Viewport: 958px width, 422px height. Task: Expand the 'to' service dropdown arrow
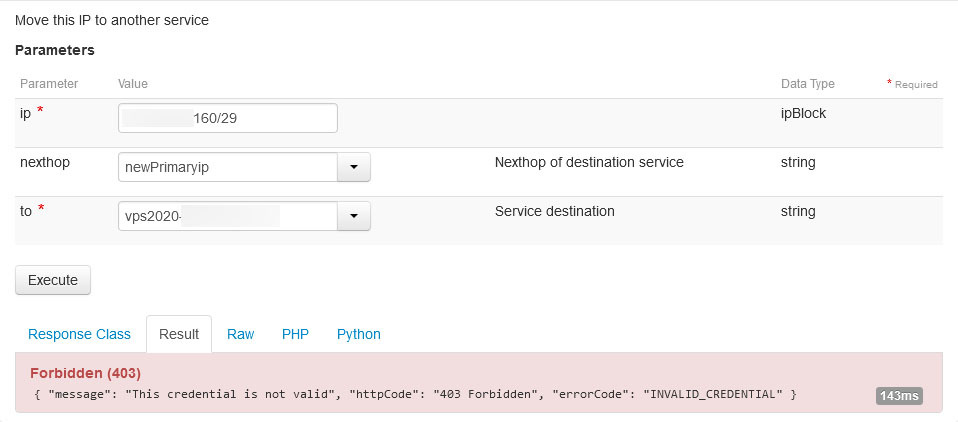point(354,216)
